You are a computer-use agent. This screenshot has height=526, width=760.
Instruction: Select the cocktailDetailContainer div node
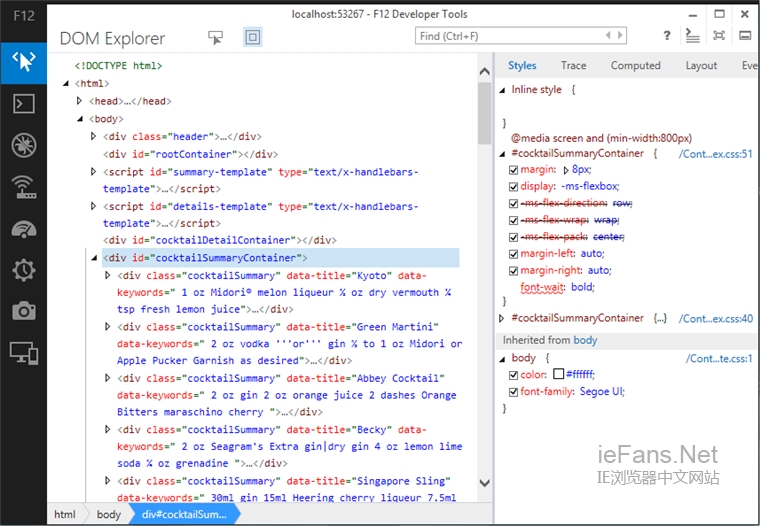point(220,240)
